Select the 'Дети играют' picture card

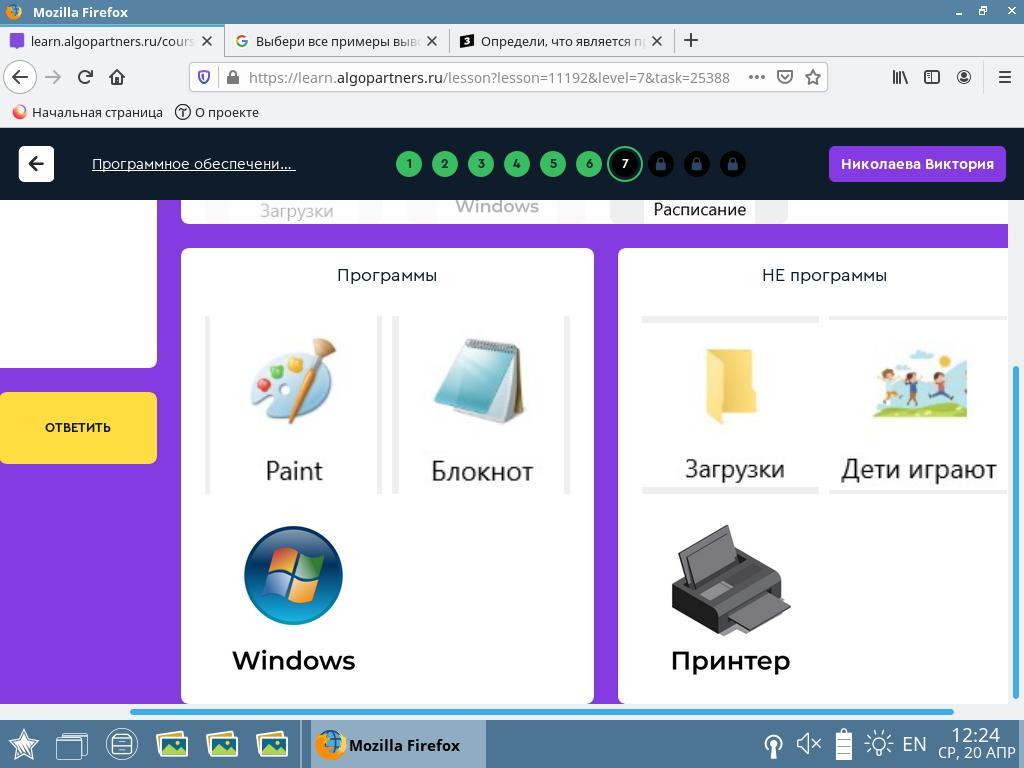(x=918, y=406)
